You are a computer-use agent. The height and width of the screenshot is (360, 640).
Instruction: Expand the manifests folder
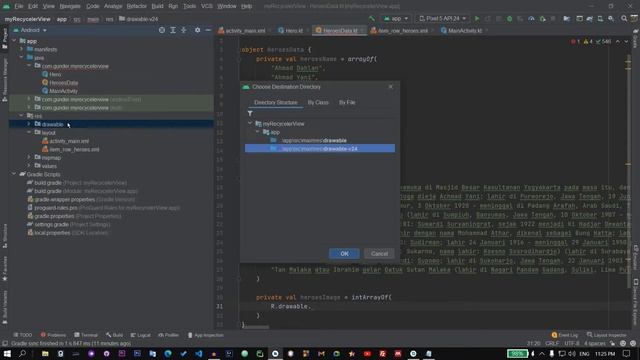[x=22, y=49]
